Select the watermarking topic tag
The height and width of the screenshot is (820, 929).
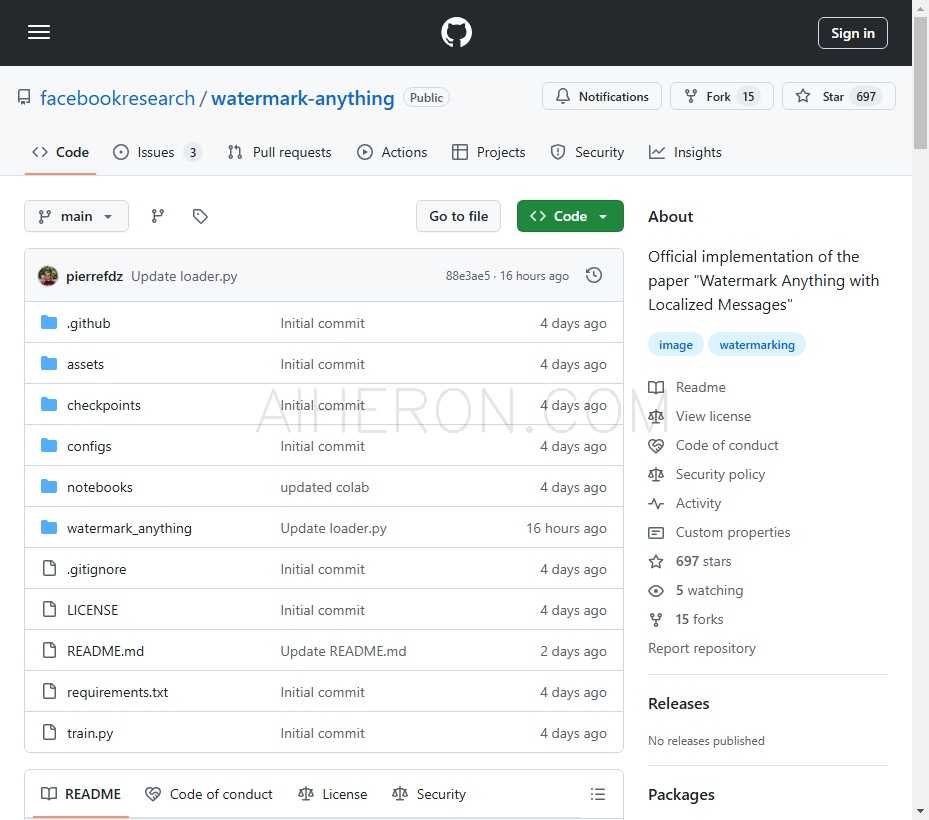[757, 345]
